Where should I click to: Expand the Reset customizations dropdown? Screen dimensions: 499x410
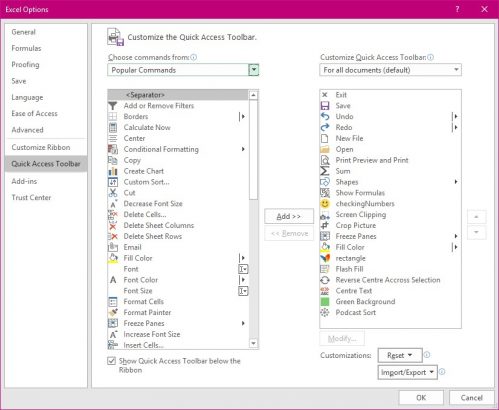[x=400, y=355]
